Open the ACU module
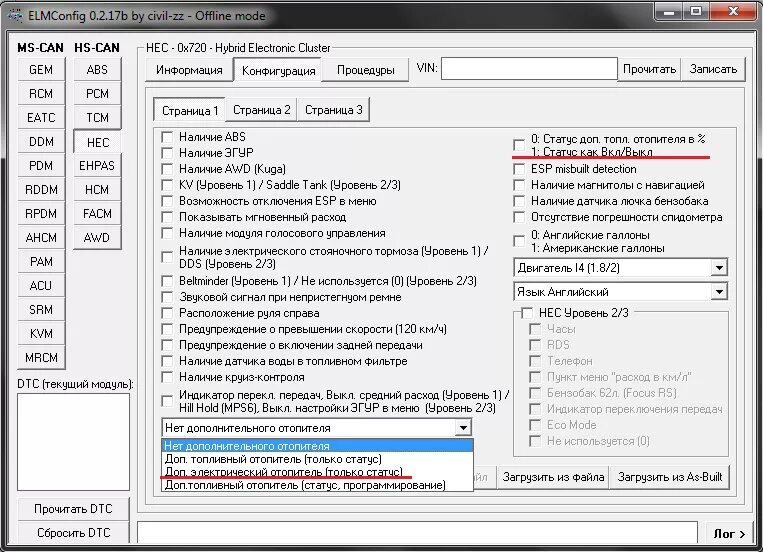 [41, 285]
